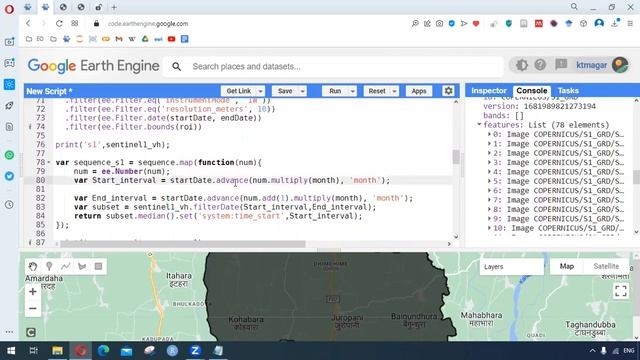
Task: Switch to the Console tab
Action: [x=531, y=91]
